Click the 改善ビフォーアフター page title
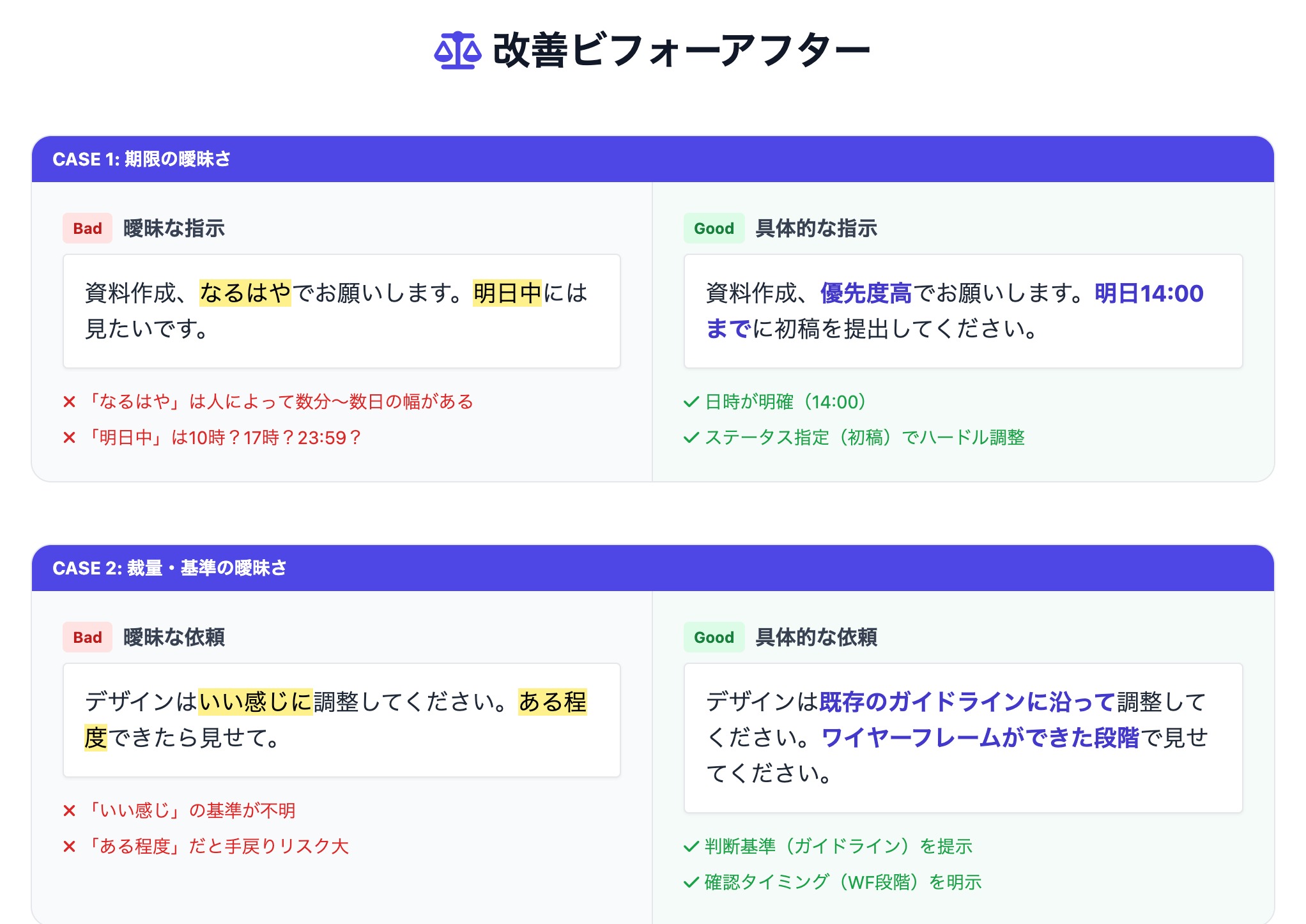The width and height of the screenshot is (1306, 924). [681, 50]
